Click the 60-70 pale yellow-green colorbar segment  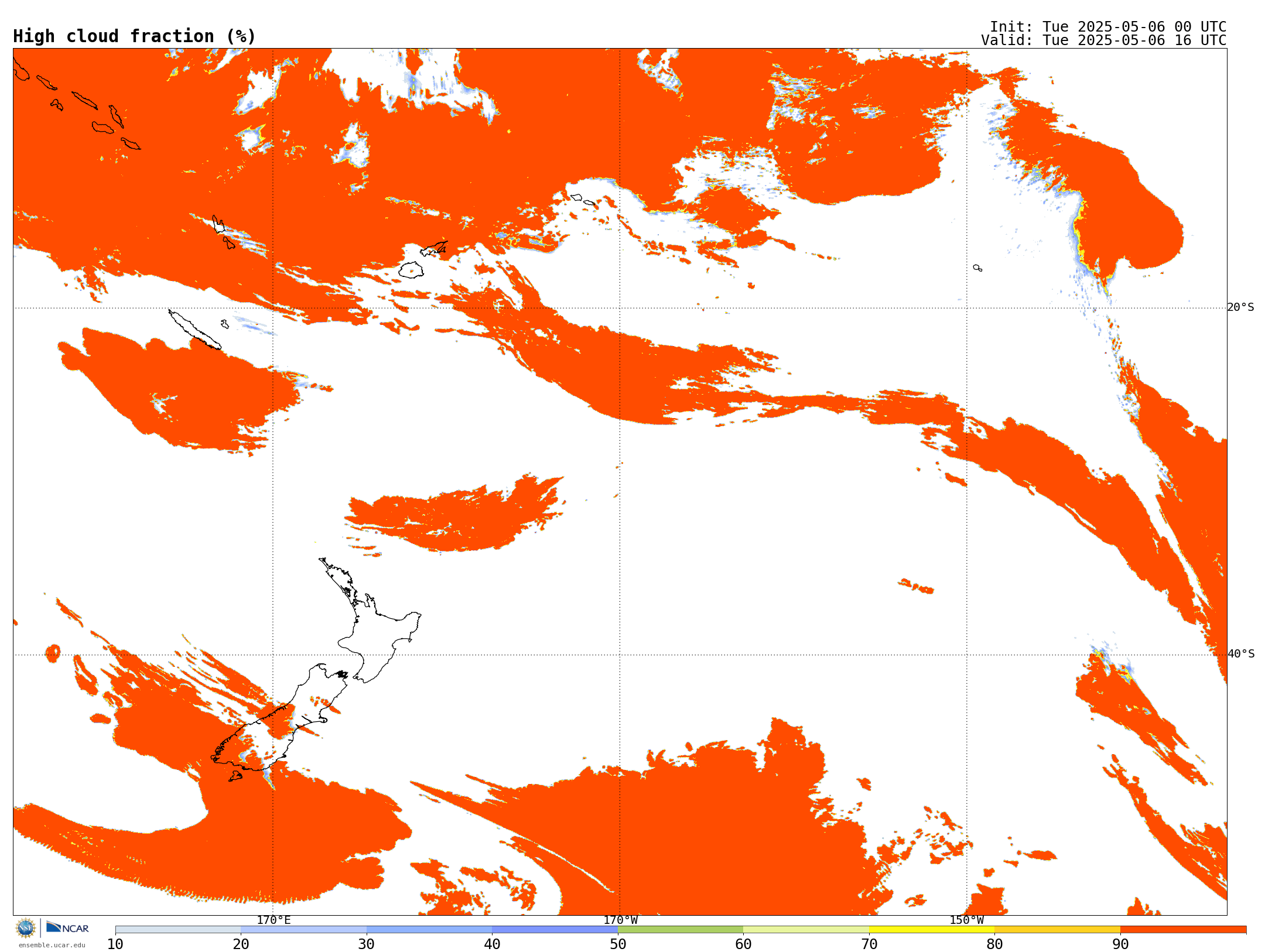pos(806,930)
